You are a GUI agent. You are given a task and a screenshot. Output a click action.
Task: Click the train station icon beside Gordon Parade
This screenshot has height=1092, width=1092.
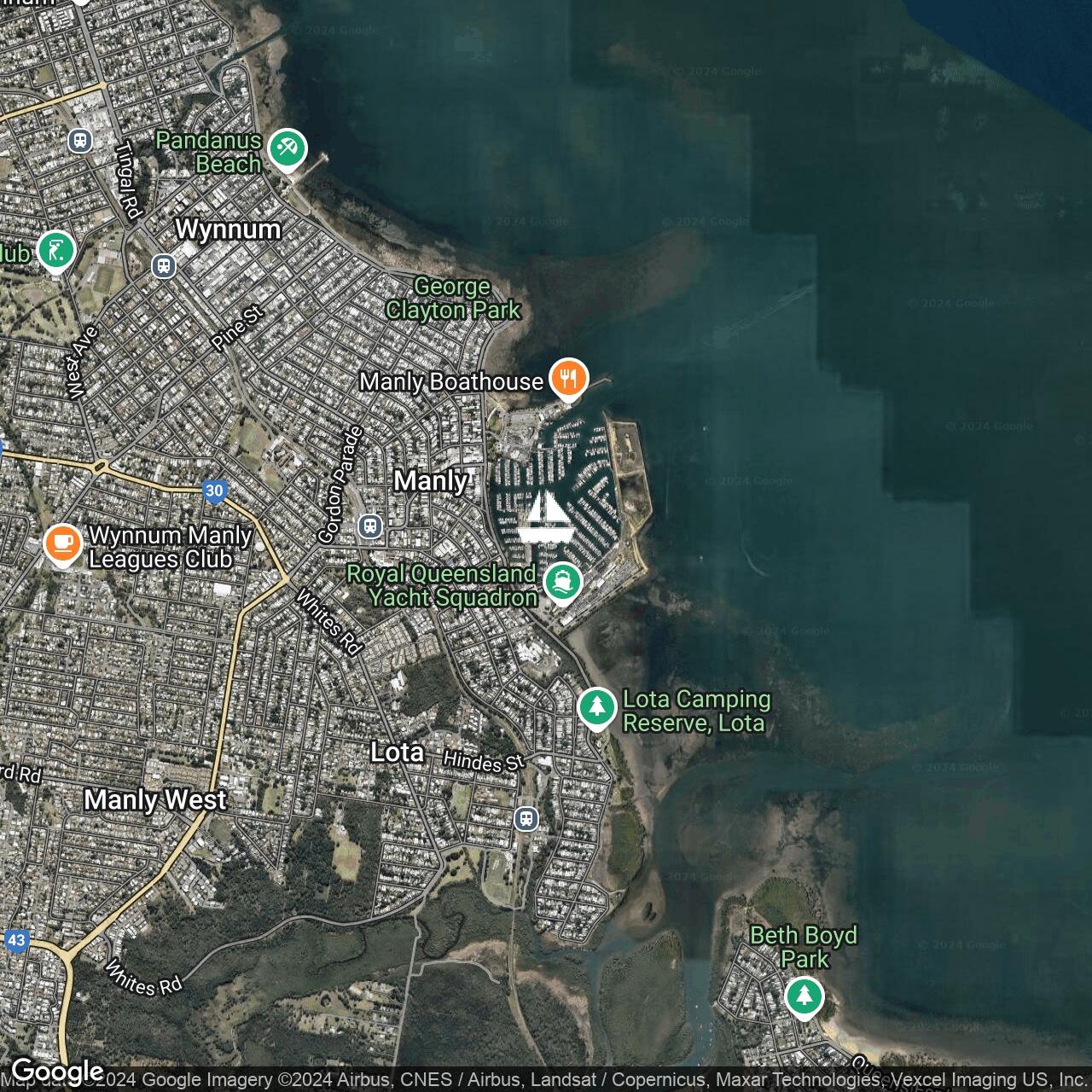369,526
